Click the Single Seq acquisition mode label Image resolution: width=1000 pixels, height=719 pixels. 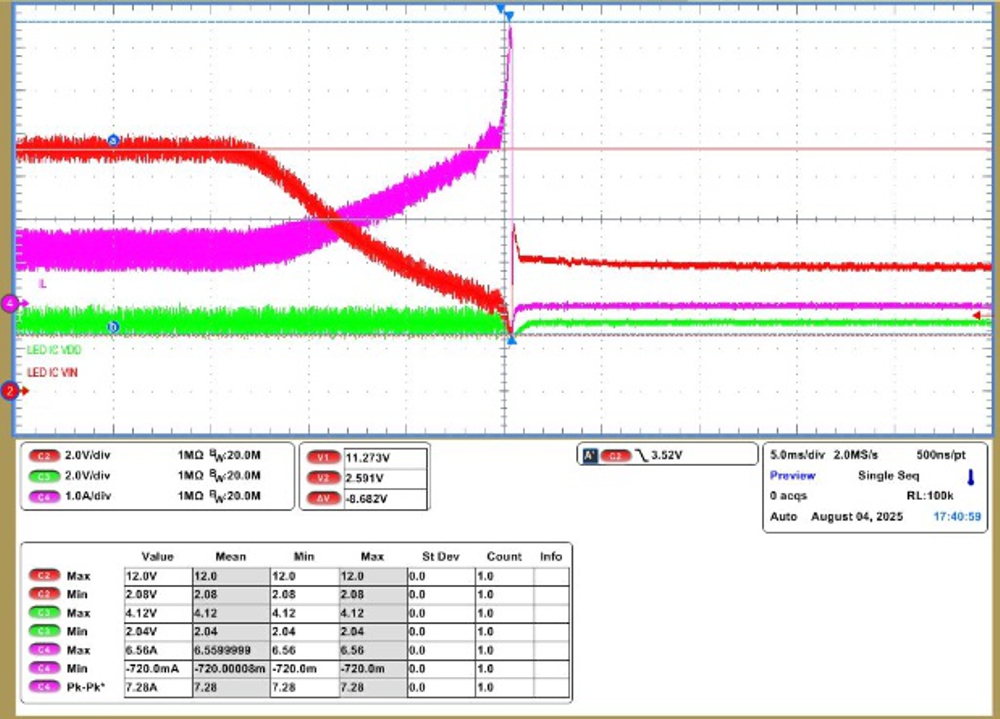(889, 476)
